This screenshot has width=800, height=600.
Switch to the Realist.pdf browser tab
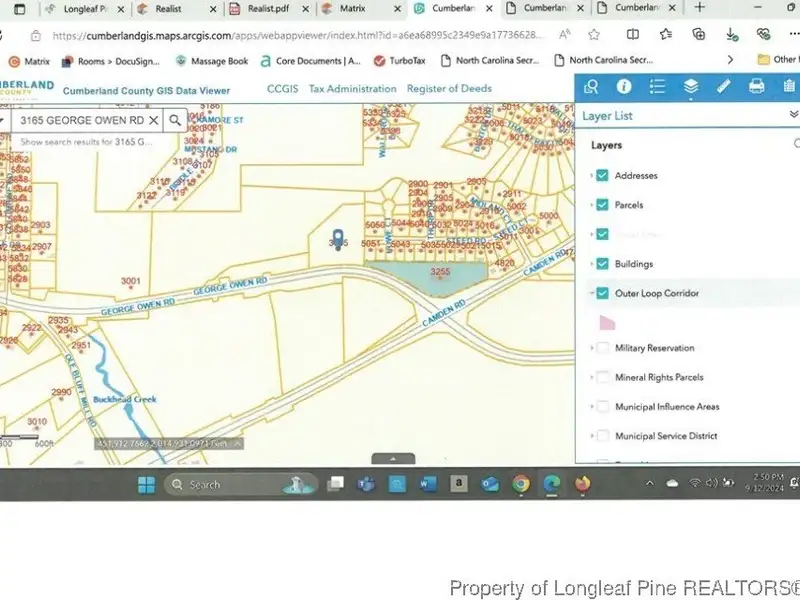268,8
